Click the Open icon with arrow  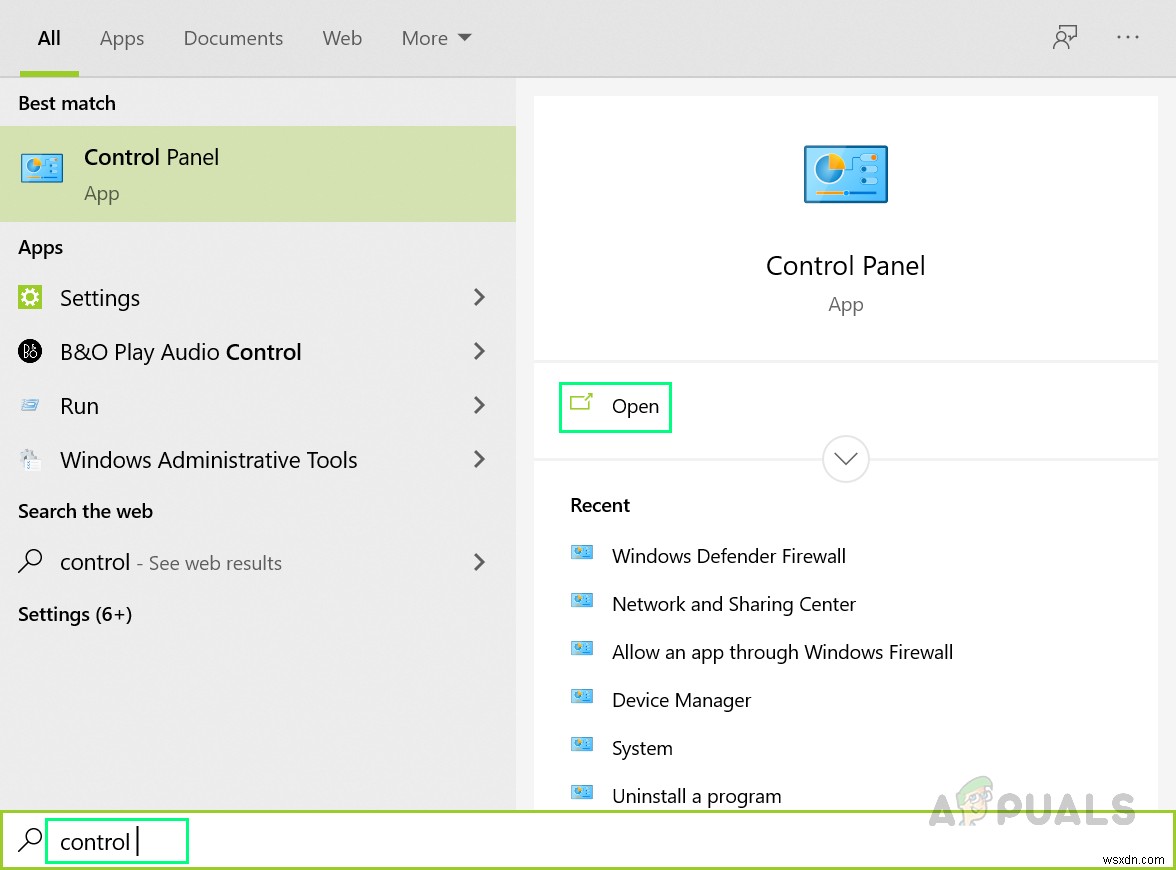pyautogui.click(x=581, y=402)
